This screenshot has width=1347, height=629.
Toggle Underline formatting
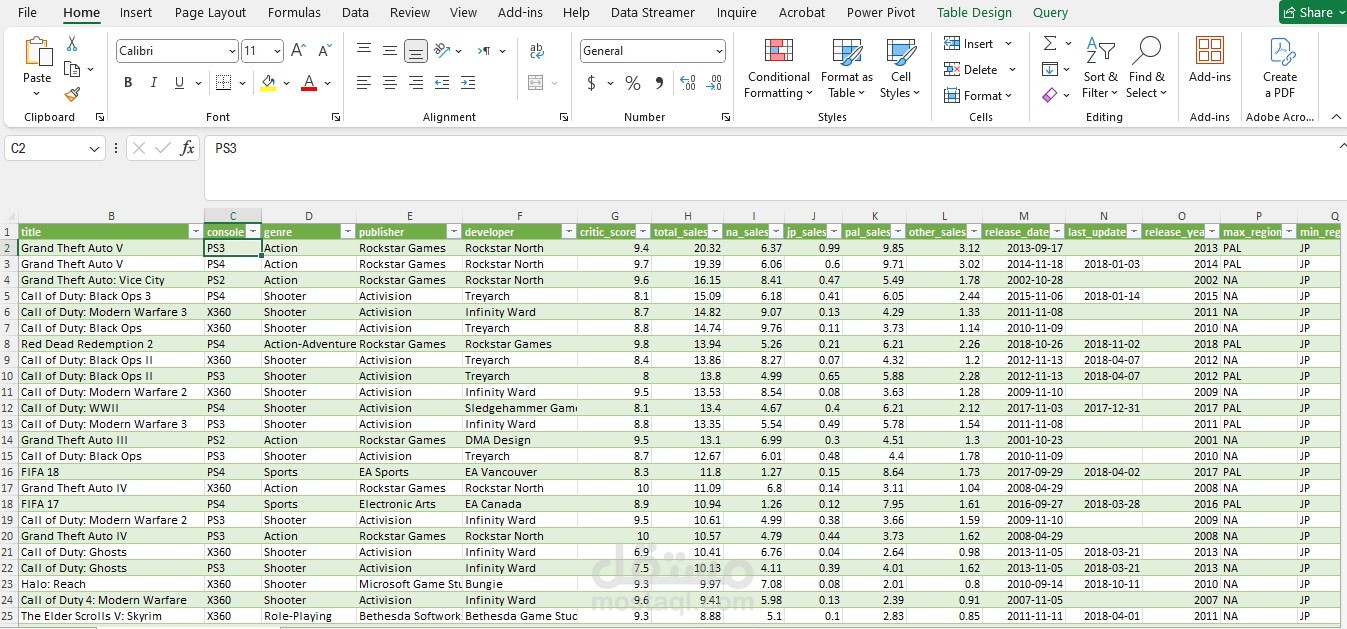pyautogui.click(x=180, y=82)
